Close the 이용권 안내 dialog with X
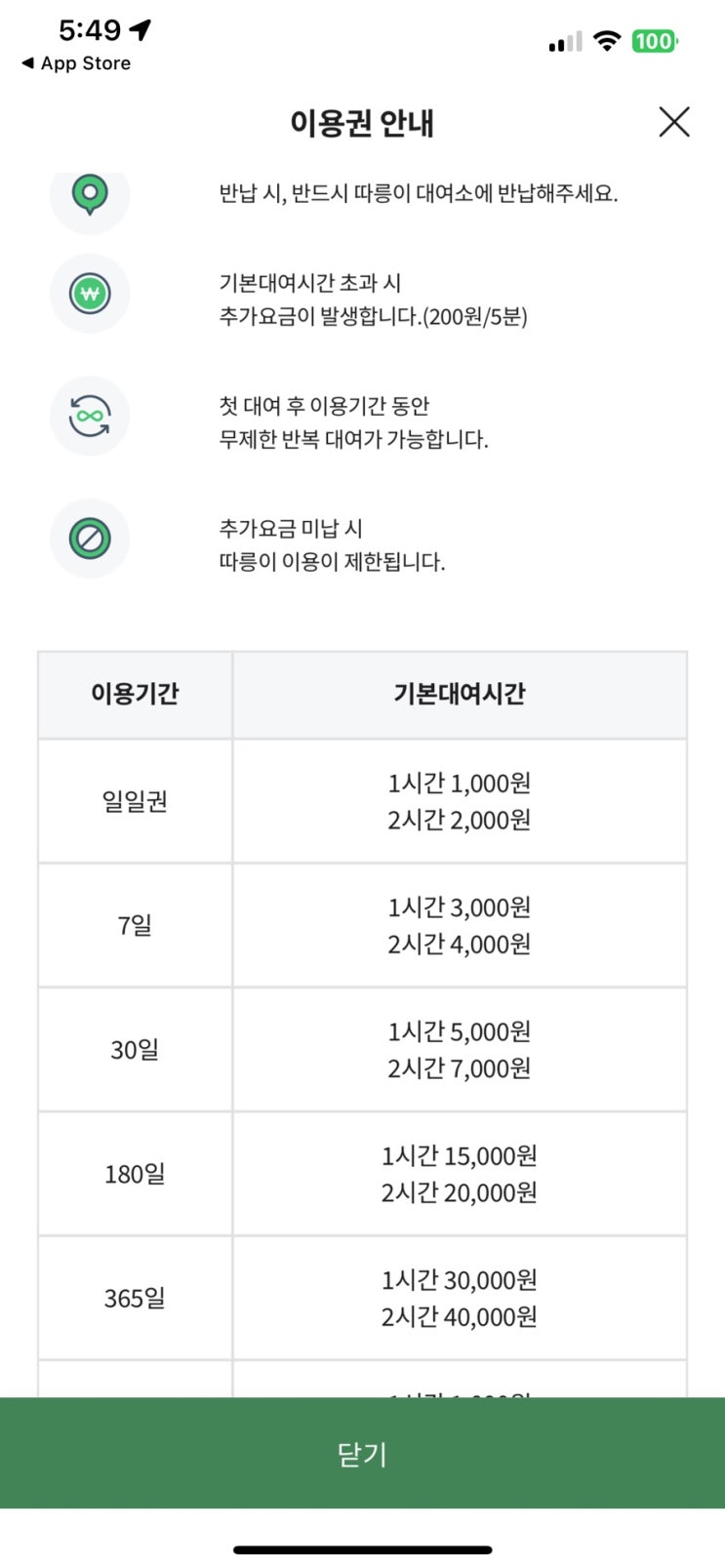Screen dimensions: 725x1568 pos(673,123)
